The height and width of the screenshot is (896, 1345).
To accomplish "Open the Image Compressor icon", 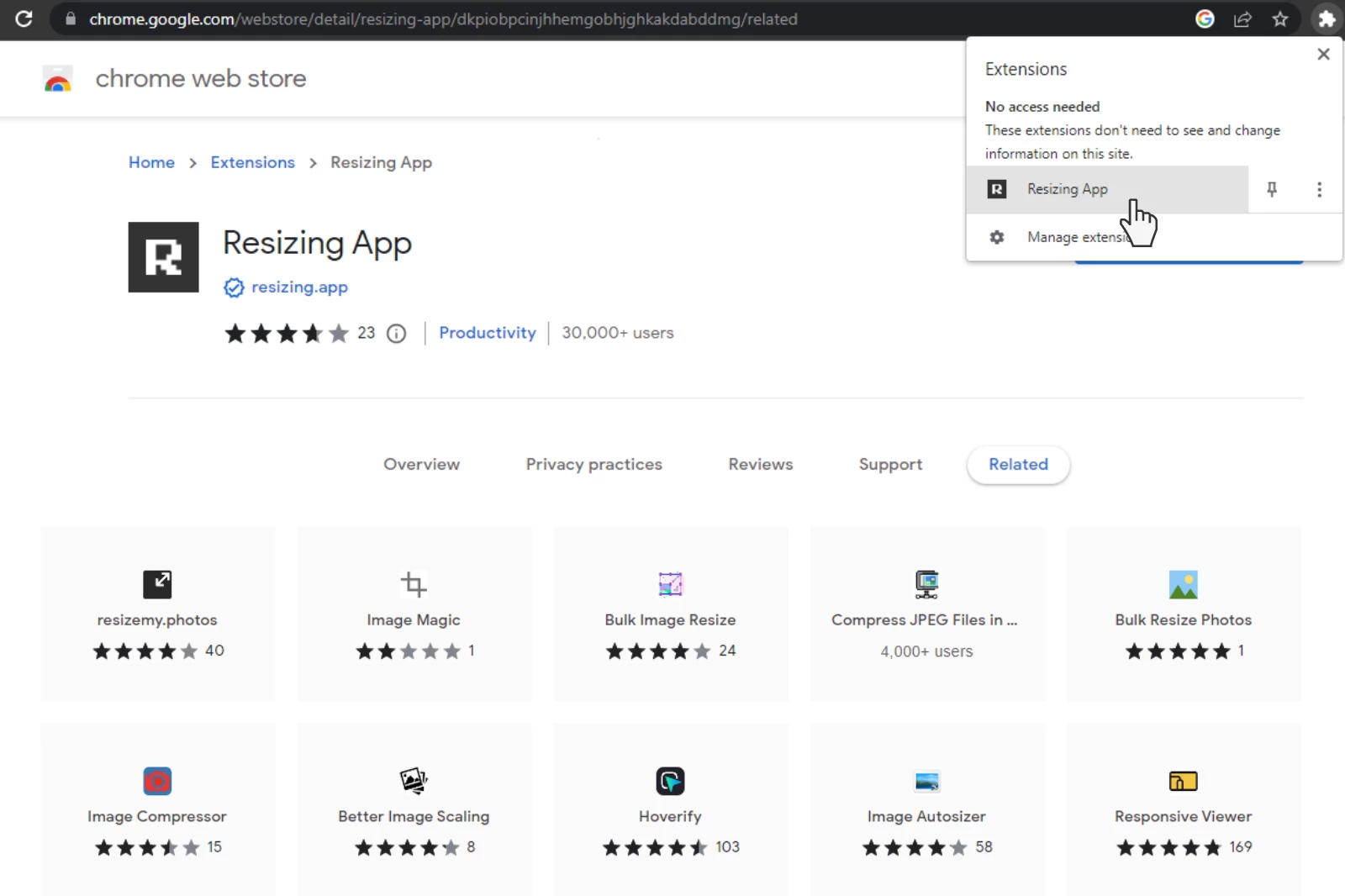I will tap(157, 781).
